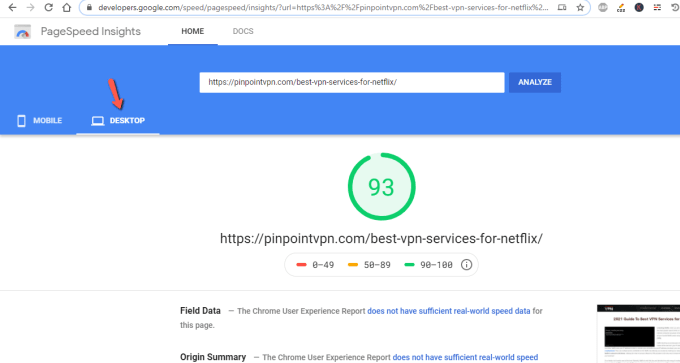
Task: Open Field Data insufficient speed data link
Action: (x=449, y=311)
